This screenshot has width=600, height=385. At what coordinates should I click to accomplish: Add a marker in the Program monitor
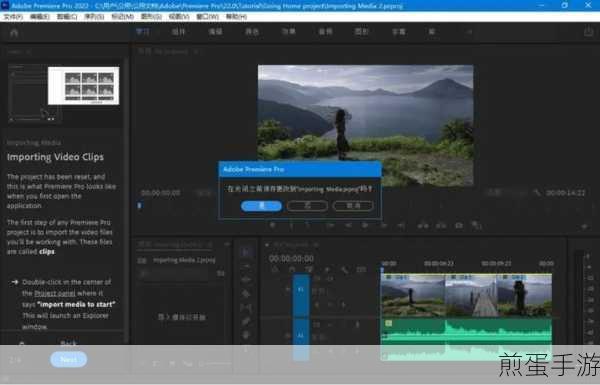272,225
